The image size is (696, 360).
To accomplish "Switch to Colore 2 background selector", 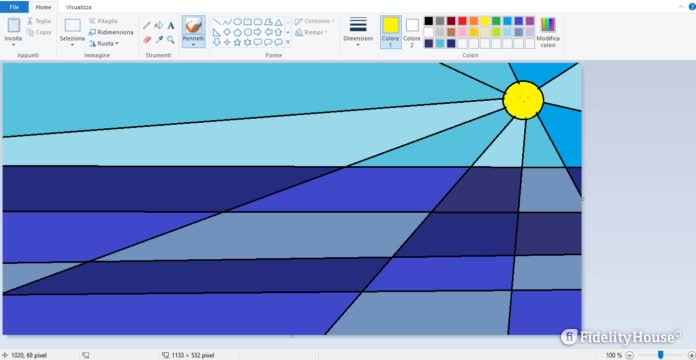I will (x=412, y=32).
